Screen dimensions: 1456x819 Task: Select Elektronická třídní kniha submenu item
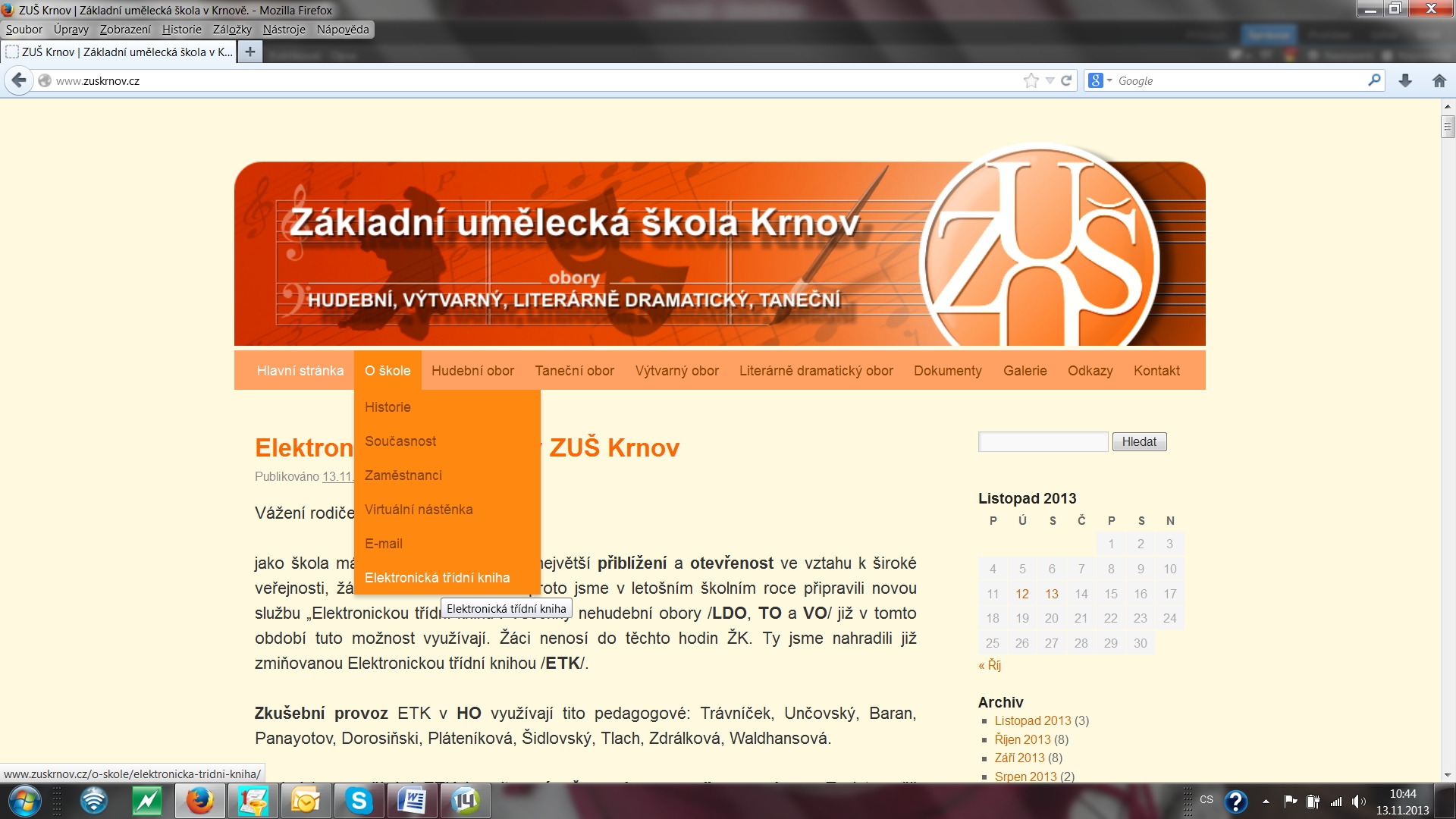[x=447, y=578]
